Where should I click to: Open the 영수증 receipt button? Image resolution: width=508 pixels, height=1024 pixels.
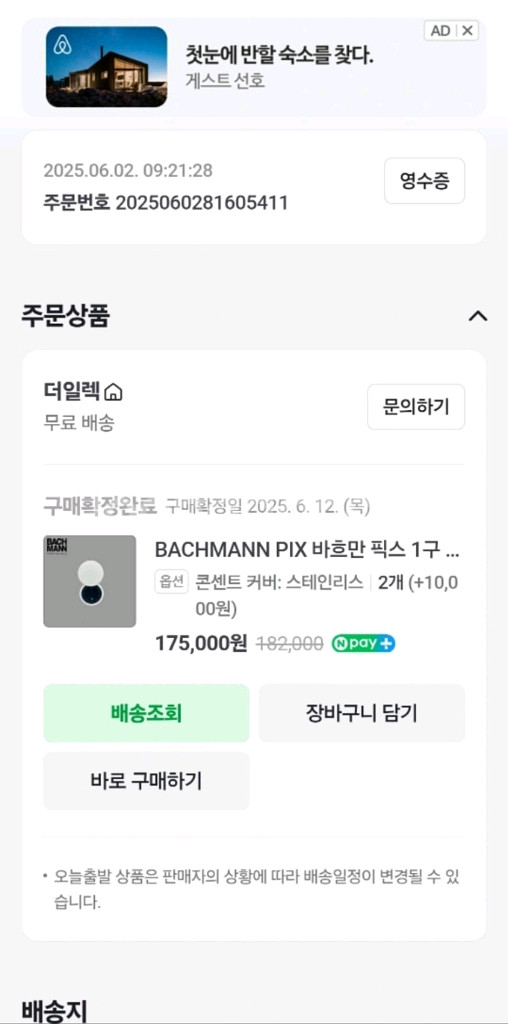pos(424,181)
